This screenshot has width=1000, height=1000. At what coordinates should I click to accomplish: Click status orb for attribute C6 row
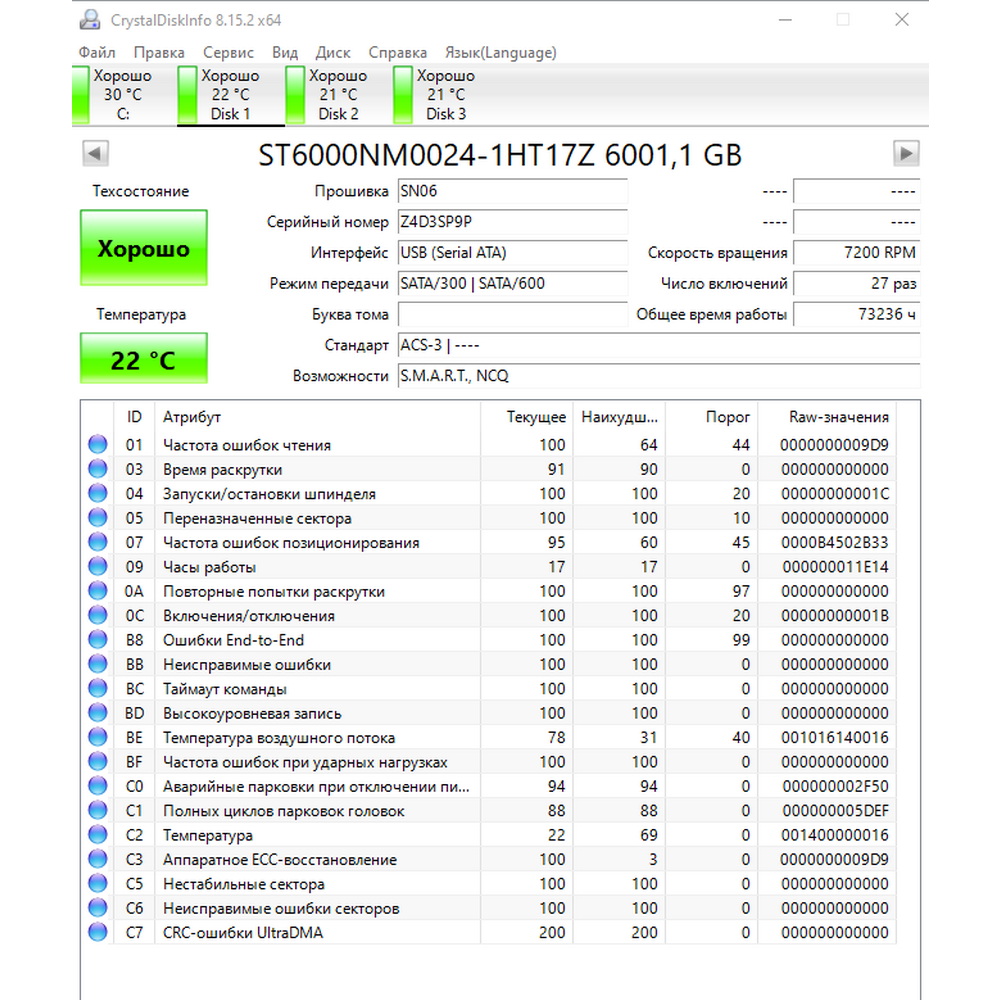(98, 908)
